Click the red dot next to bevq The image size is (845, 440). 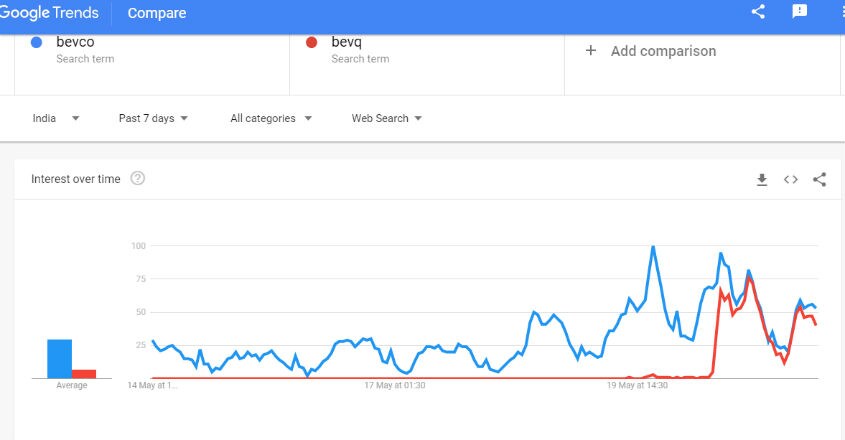[311, 43]
